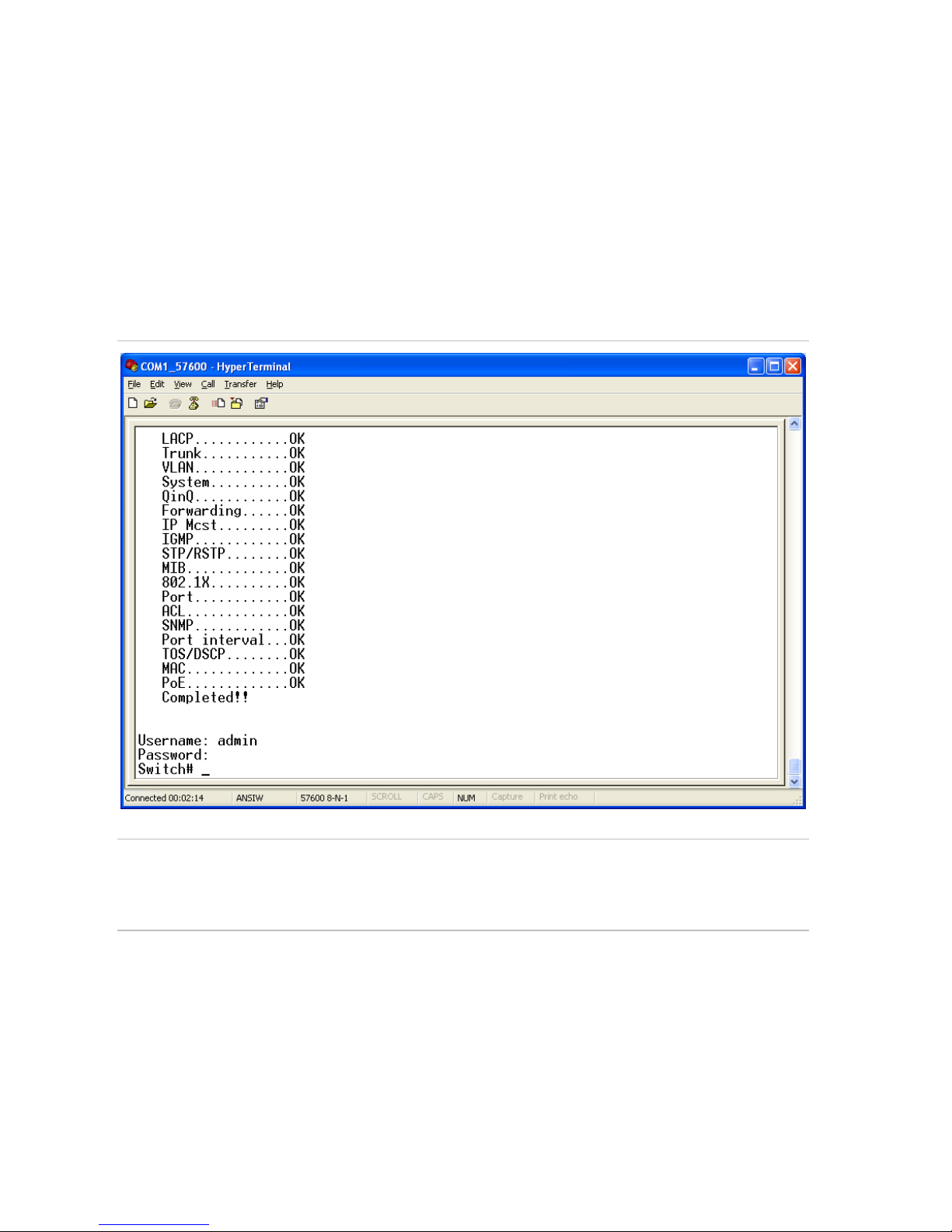
Task: Open the Call menu
Action: click(x=207, y=384)
